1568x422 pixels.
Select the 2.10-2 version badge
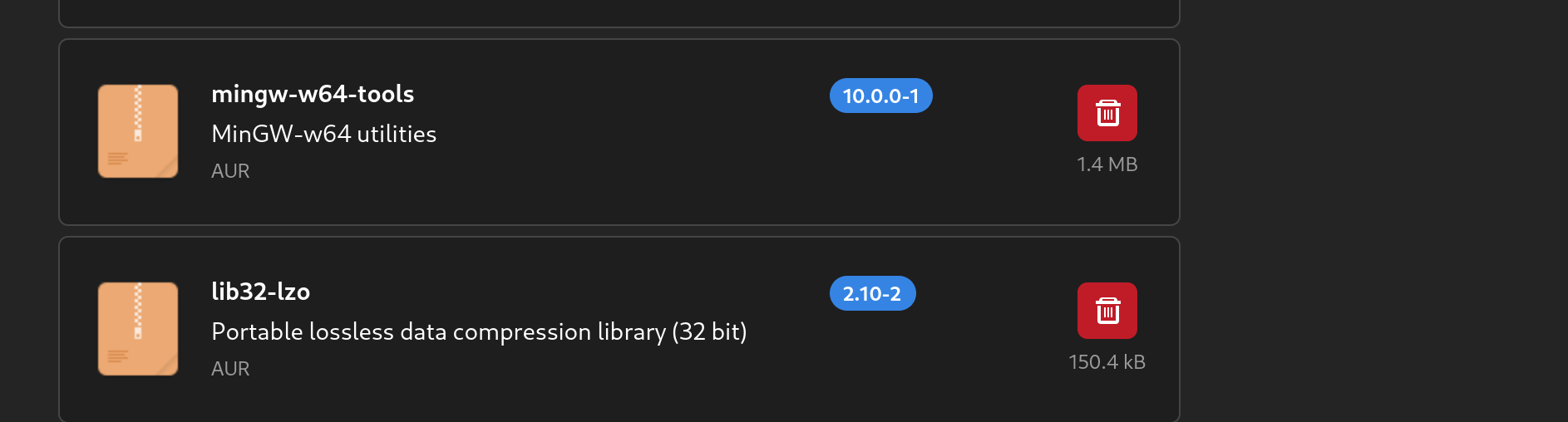click(873, 293)
